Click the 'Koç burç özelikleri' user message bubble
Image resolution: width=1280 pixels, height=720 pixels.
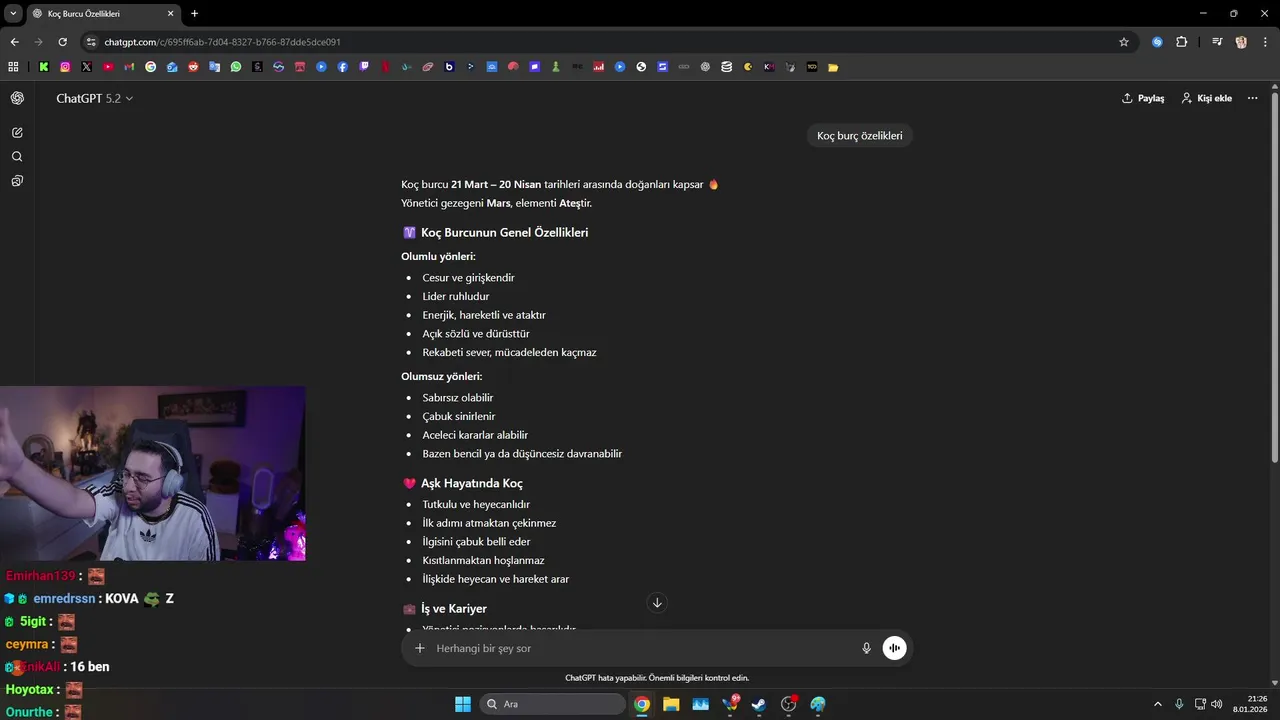pos(860,136)
